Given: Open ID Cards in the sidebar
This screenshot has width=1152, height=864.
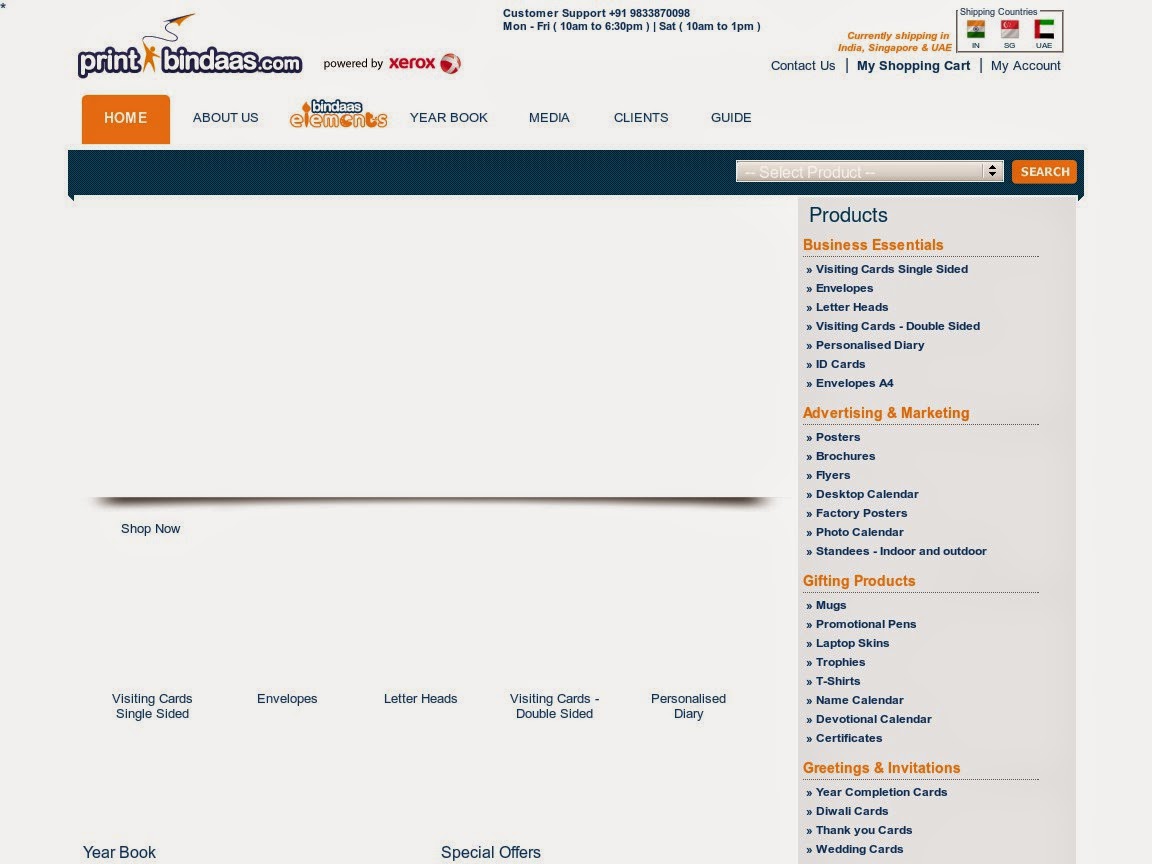Looking at the screenshot, I should (840, 364).
